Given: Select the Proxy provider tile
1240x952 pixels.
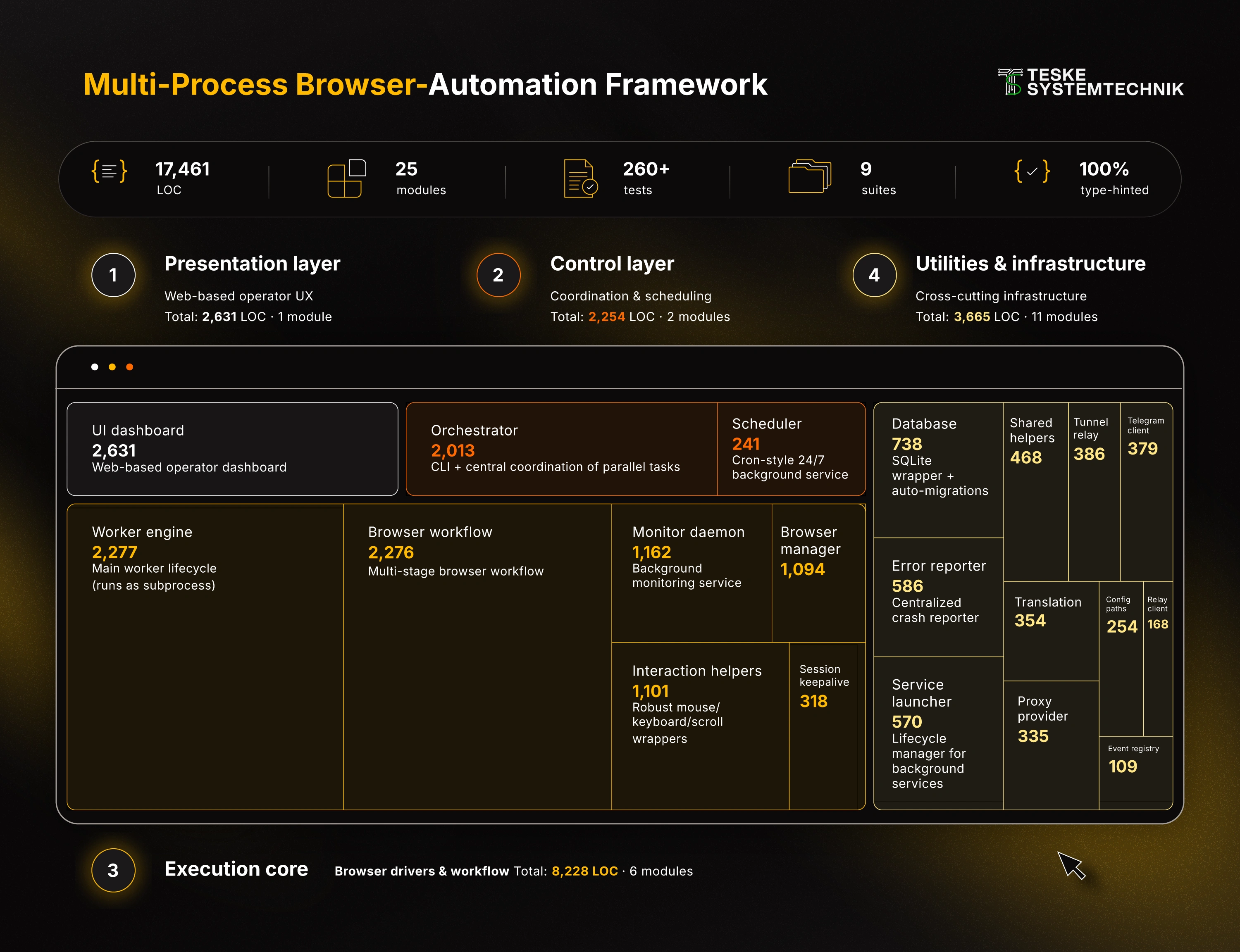Looking at the screenshot, I should pyautogui.click(x=1051, y=745).
